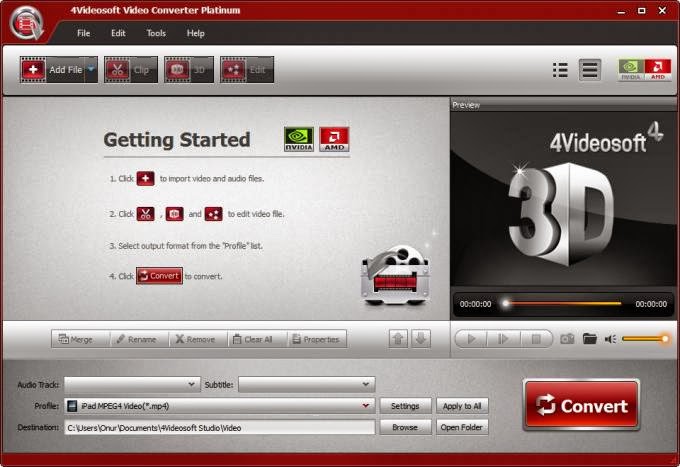This screenshot has height=467, width=680.
Task: Open the Profile dropdown list
Action: tap(220, 406)
